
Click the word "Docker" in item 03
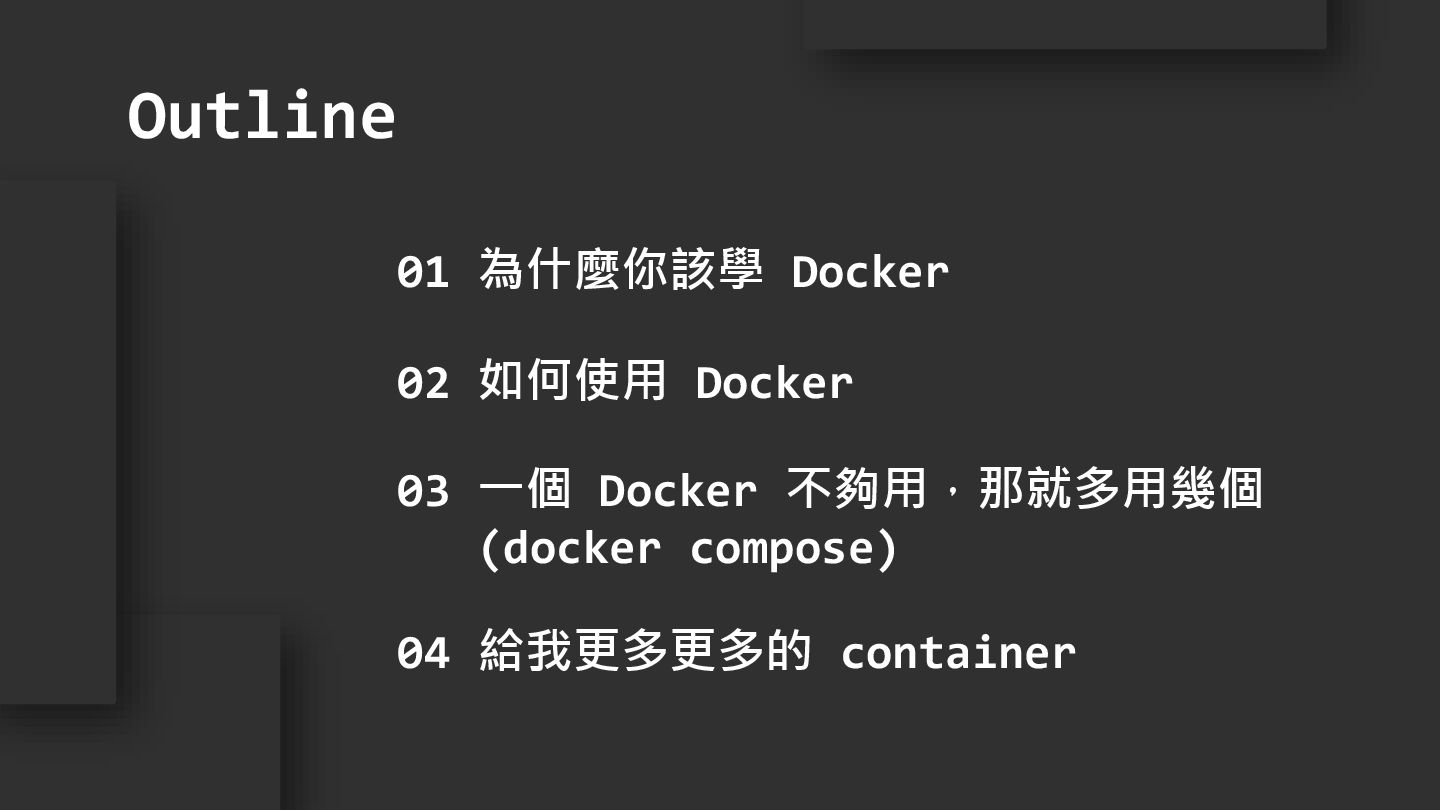click(677, 491)
